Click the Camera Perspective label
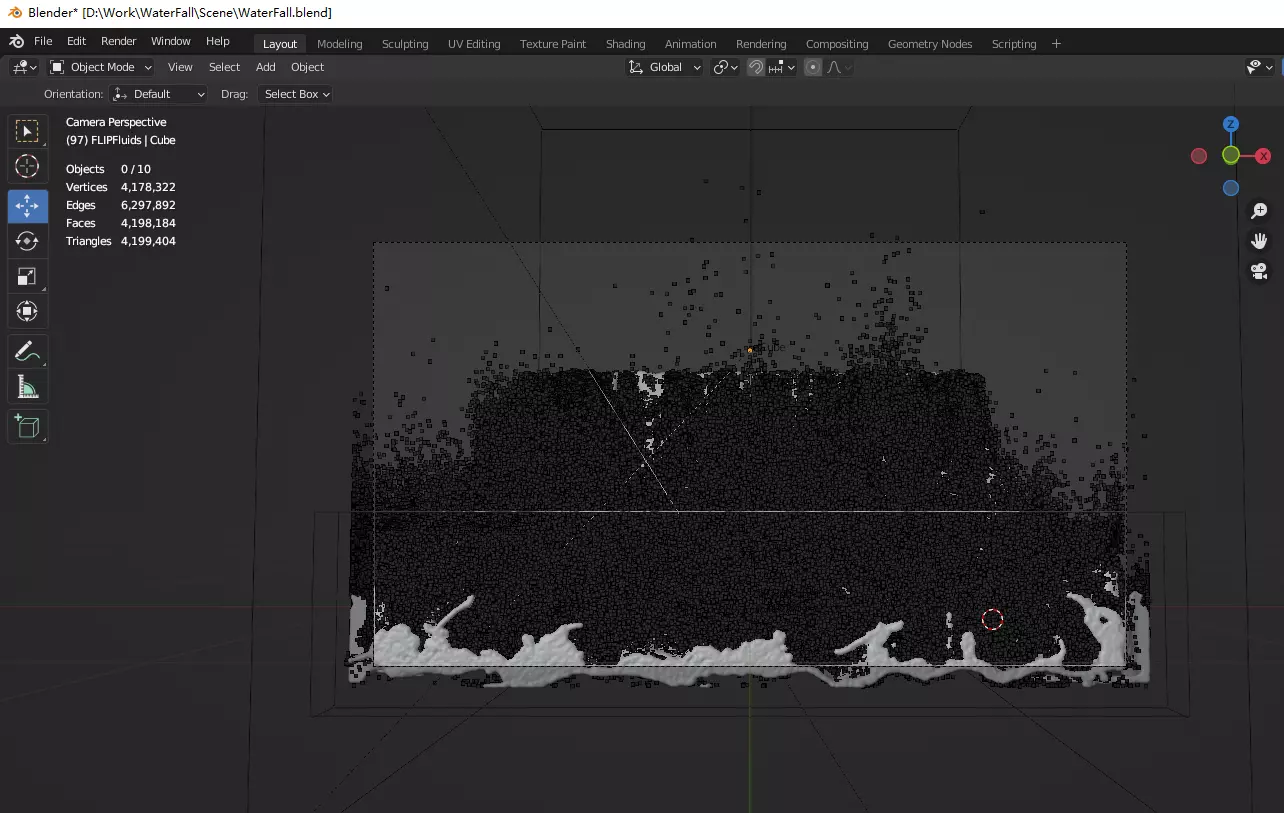 (x=116, y=122)
